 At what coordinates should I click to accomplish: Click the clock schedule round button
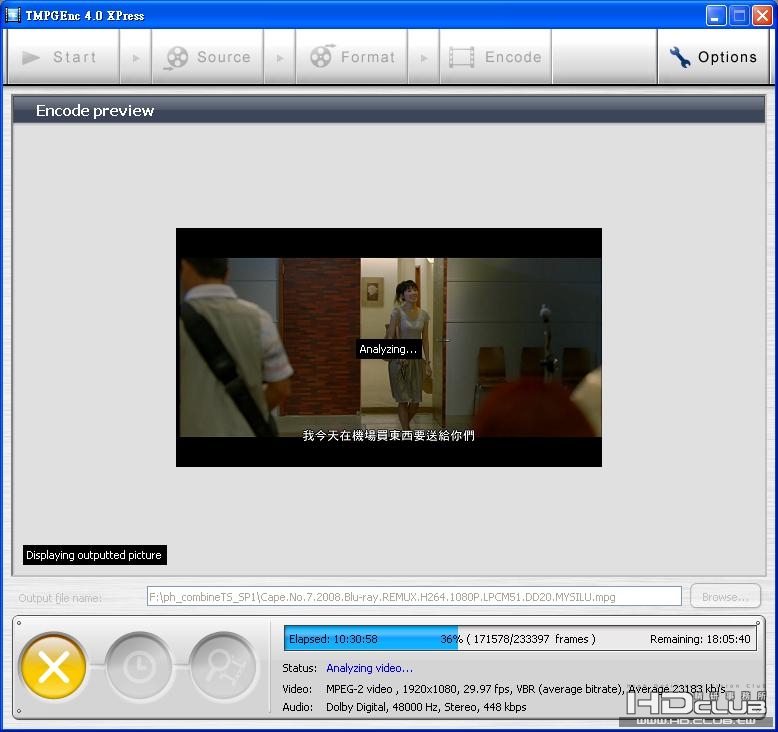[x=138, y=666]
